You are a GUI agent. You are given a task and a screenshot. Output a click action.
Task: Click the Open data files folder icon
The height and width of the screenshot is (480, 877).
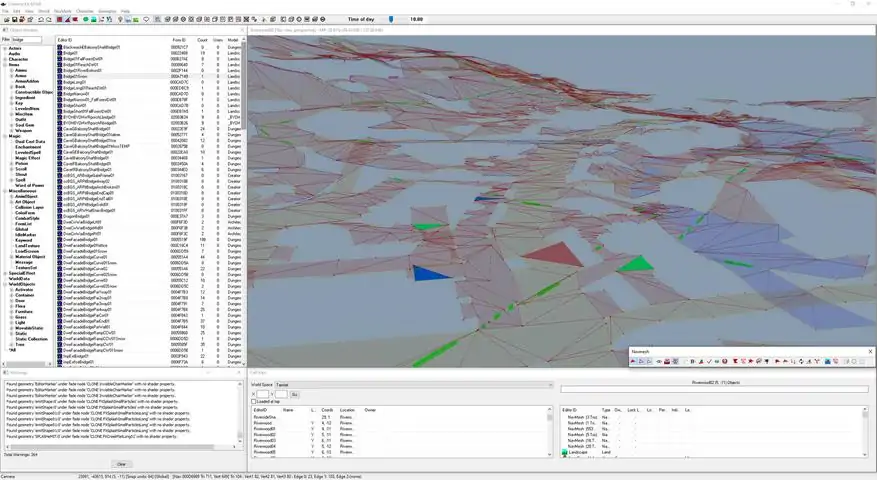click(5, 19)
